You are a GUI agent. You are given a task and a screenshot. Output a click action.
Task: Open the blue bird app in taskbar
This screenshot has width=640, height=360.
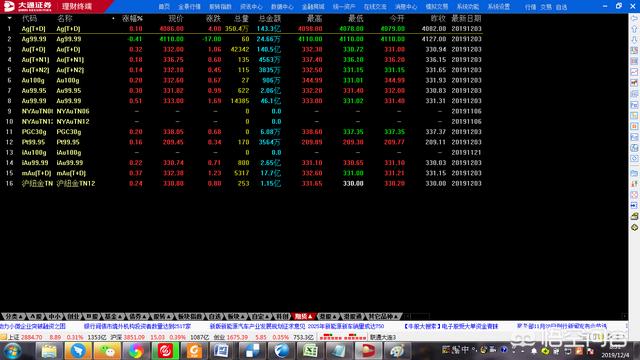click(x=78, y=351)
